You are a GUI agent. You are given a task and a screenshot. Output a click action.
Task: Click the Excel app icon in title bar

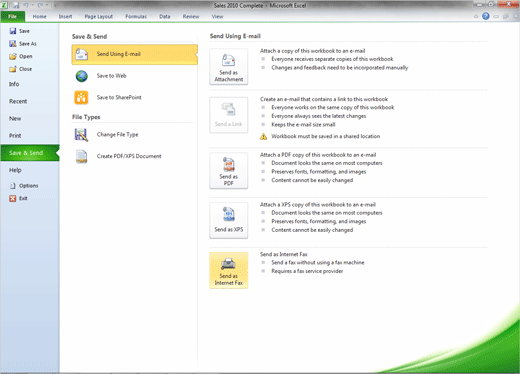(4, 5)
